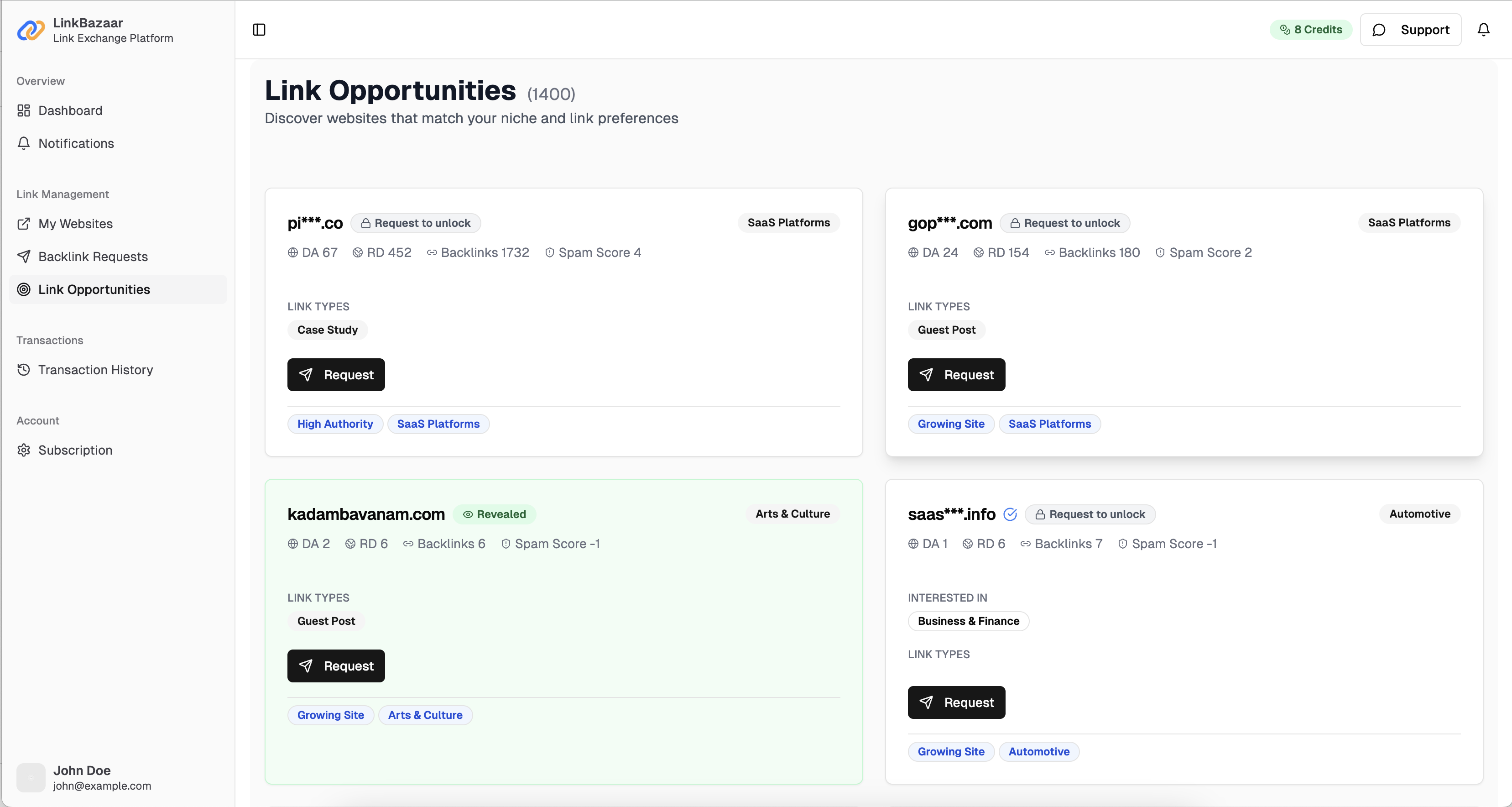This screenshot has height=807, width=1512.
Task: Open Subscription settings via the gear icon
Action: point(24,450)
